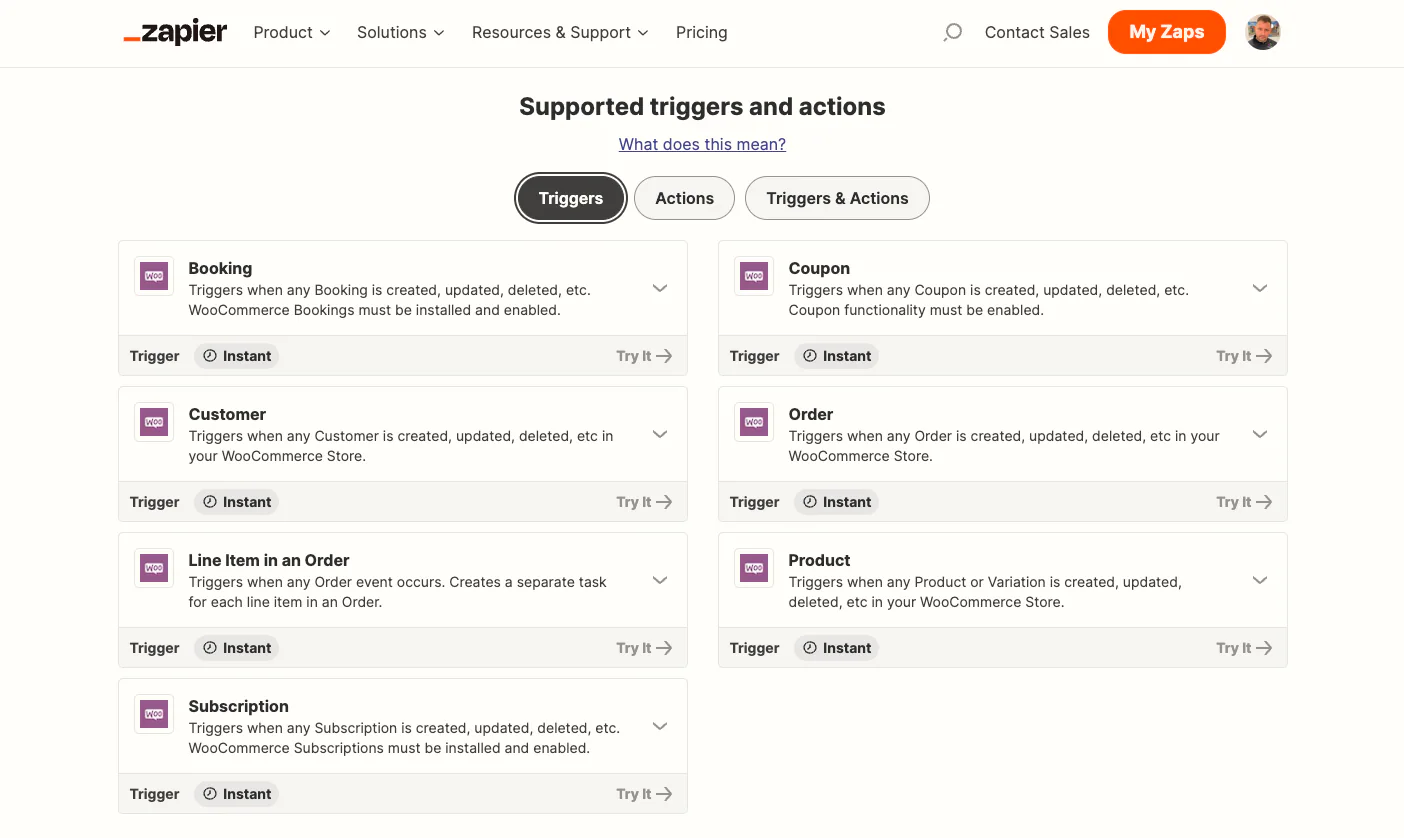Try the Line Item in an Order trigger
The width and height of the screenshot is (1404, 838).
[x=644, y=648]
